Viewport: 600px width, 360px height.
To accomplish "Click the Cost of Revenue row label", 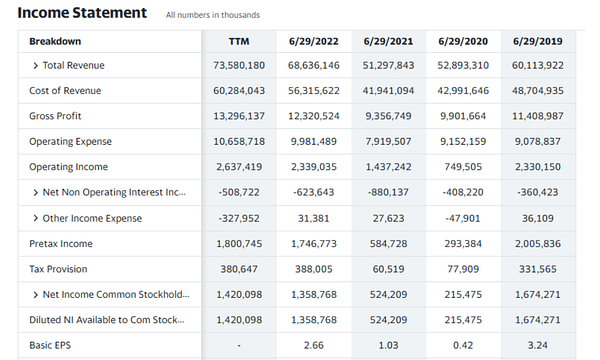I will pos(65,91).
